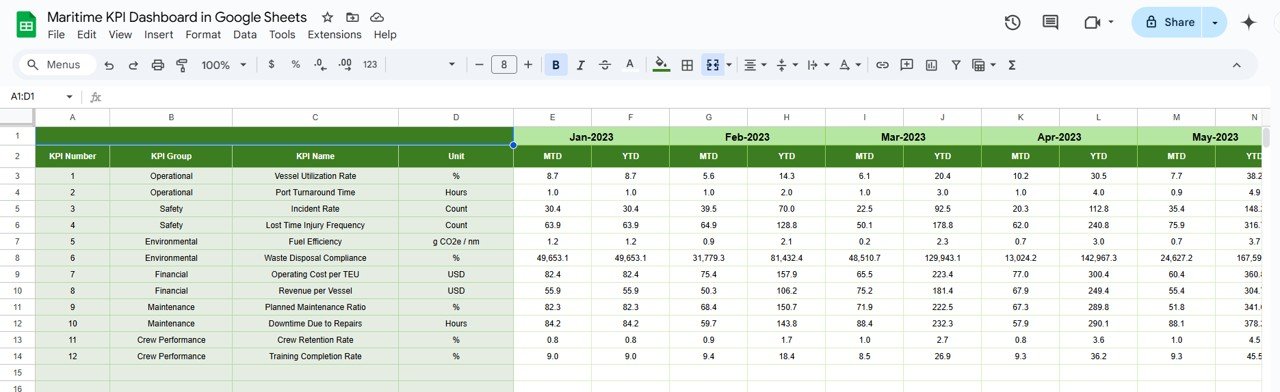
Task: Click the print icon in toolbar
Action: [157, 65]
